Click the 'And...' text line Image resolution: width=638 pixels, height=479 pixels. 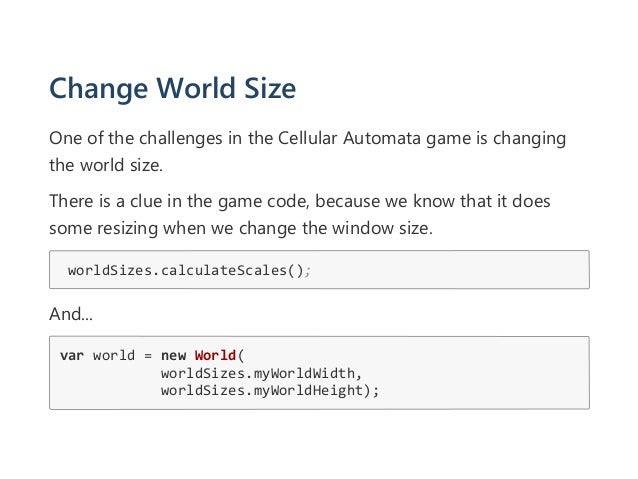[71, 314]
